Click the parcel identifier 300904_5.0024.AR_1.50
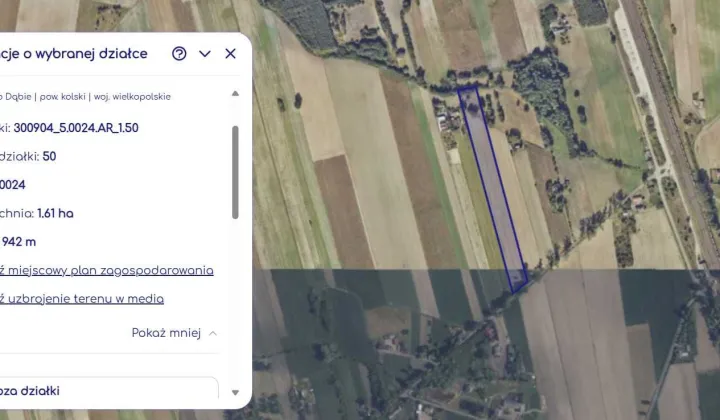Image resolution: width=720 pixels, height=420 pixels. 76,128
